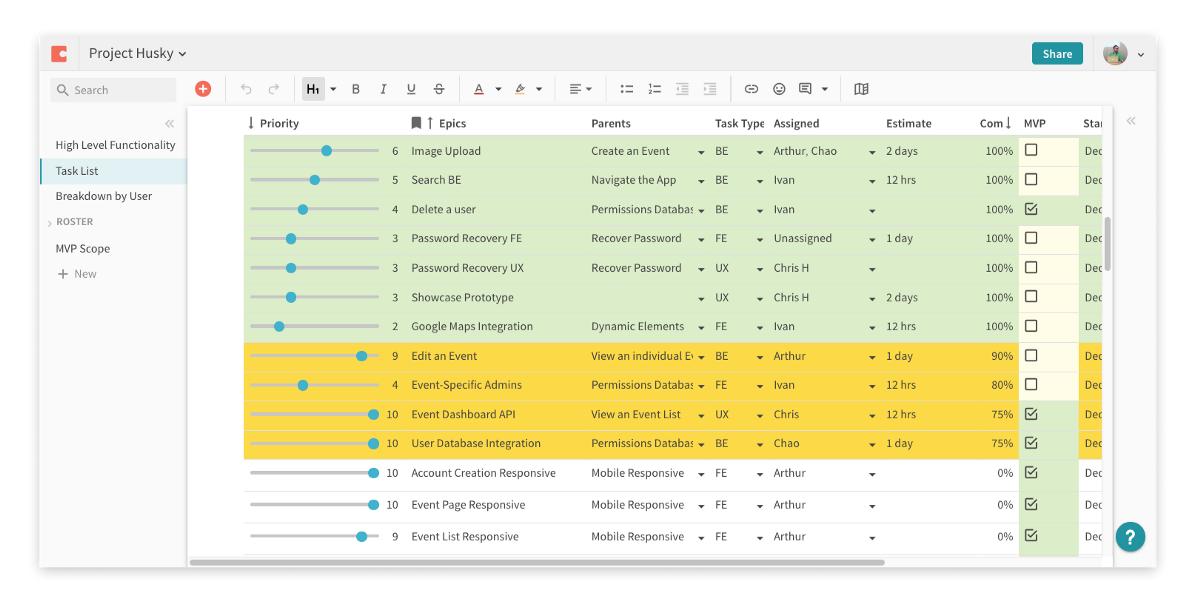
Task: Open text alignment options
Action: pos(580,89)
